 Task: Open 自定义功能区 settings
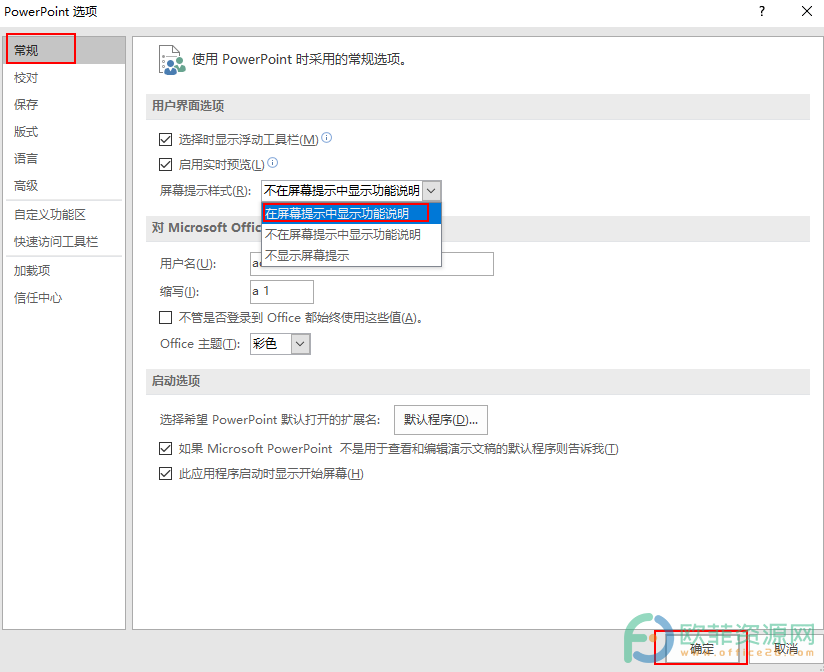tap(65, 214)
